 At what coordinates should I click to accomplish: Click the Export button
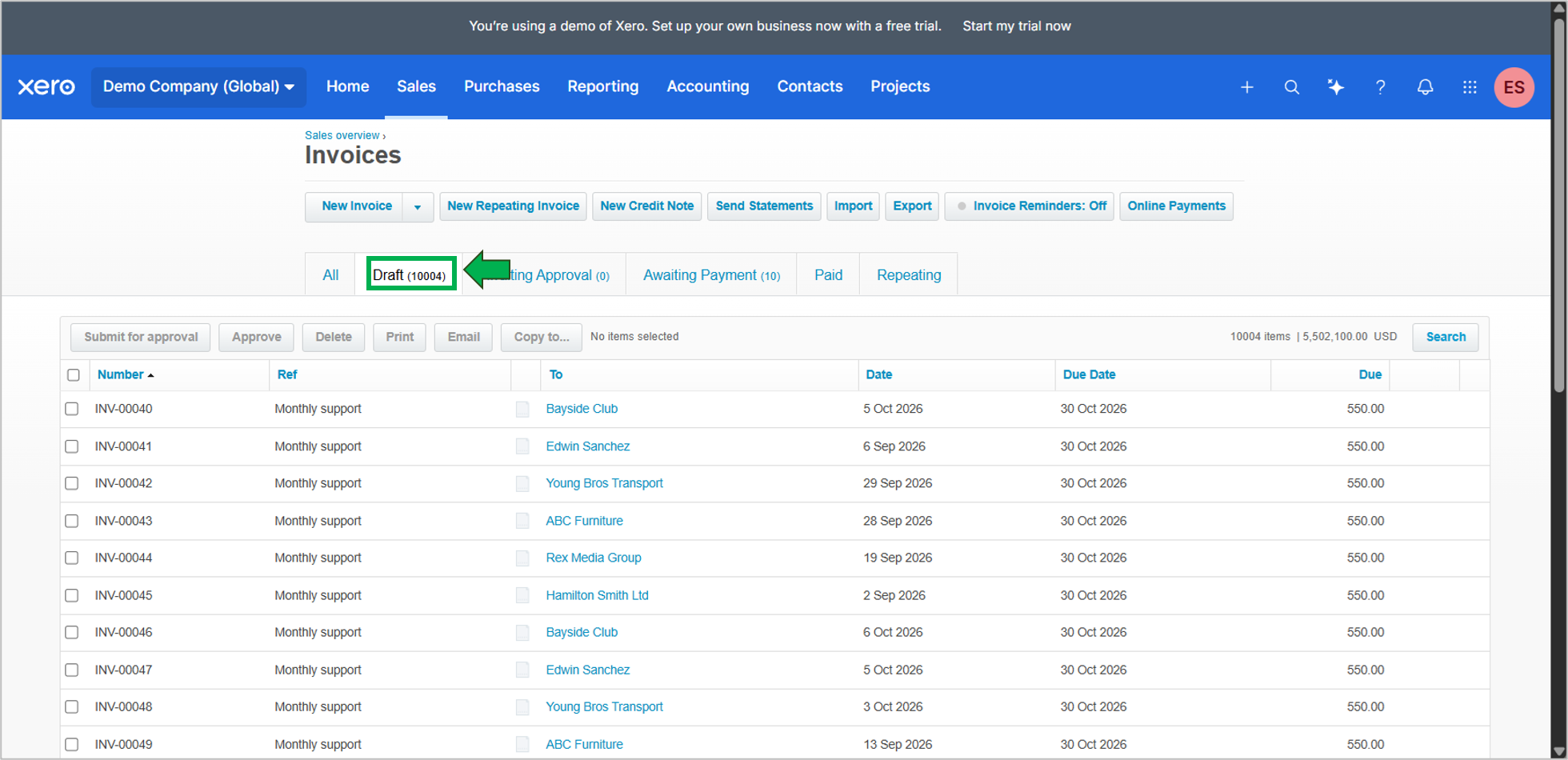tap(912, 206)
